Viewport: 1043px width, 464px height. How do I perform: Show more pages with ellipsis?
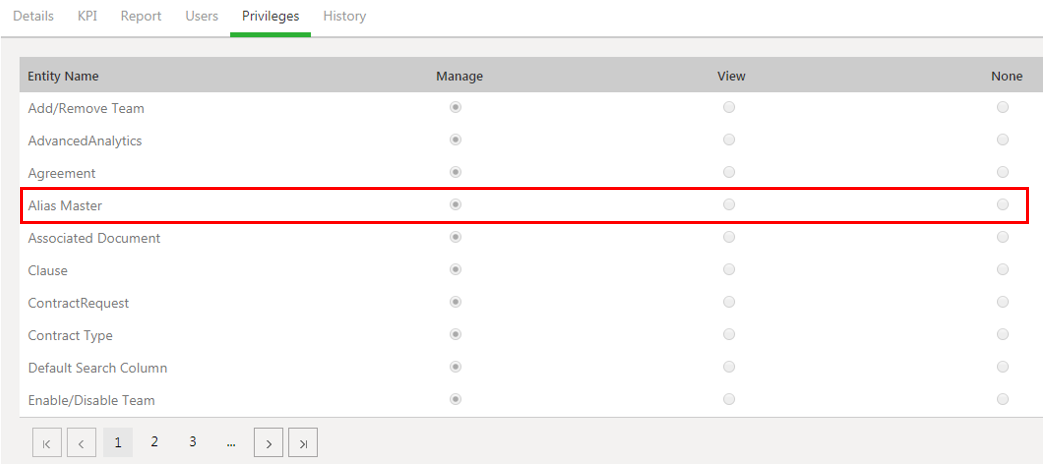231,442
